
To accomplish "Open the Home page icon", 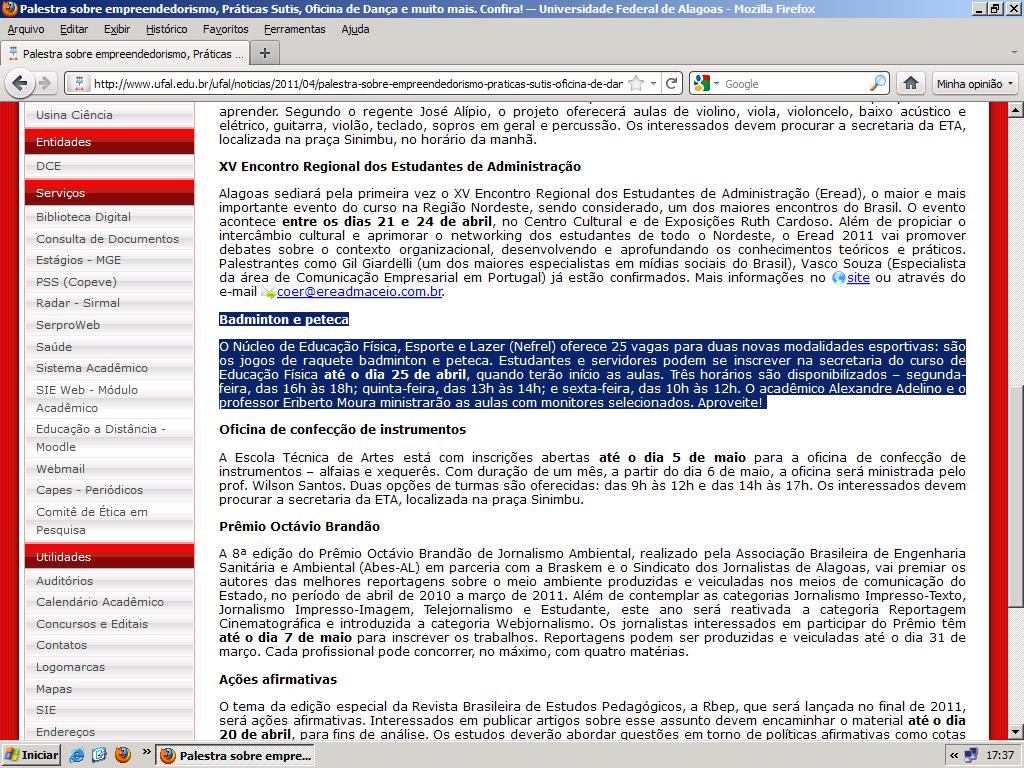I will (911, 83).
